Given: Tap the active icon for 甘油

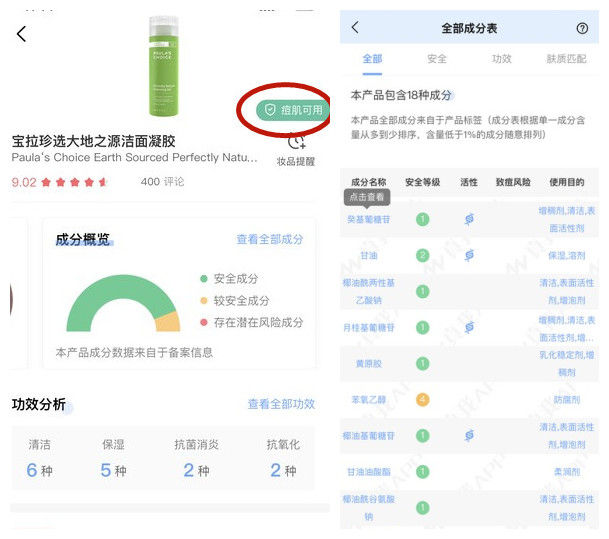Looking at the screenshot, I should click(469, 255).
